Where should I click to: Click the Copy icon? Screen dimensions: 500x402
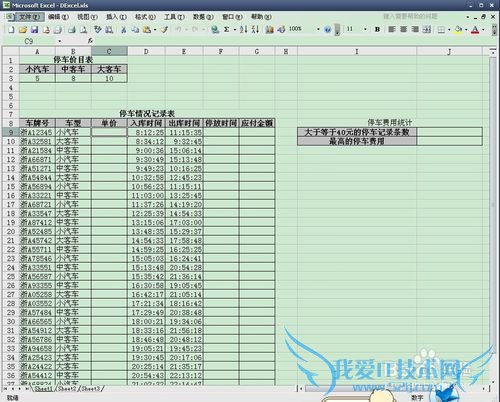coord(135,30)
